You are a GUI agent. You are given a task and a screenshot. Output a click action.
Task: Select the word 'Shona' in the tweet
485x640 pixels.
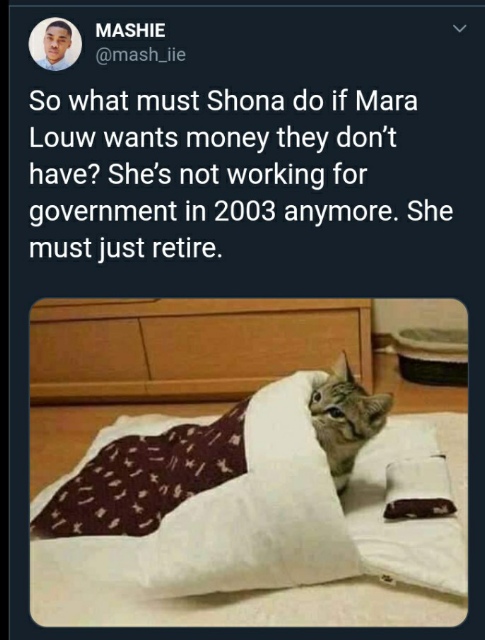click(x=245, y=102)
